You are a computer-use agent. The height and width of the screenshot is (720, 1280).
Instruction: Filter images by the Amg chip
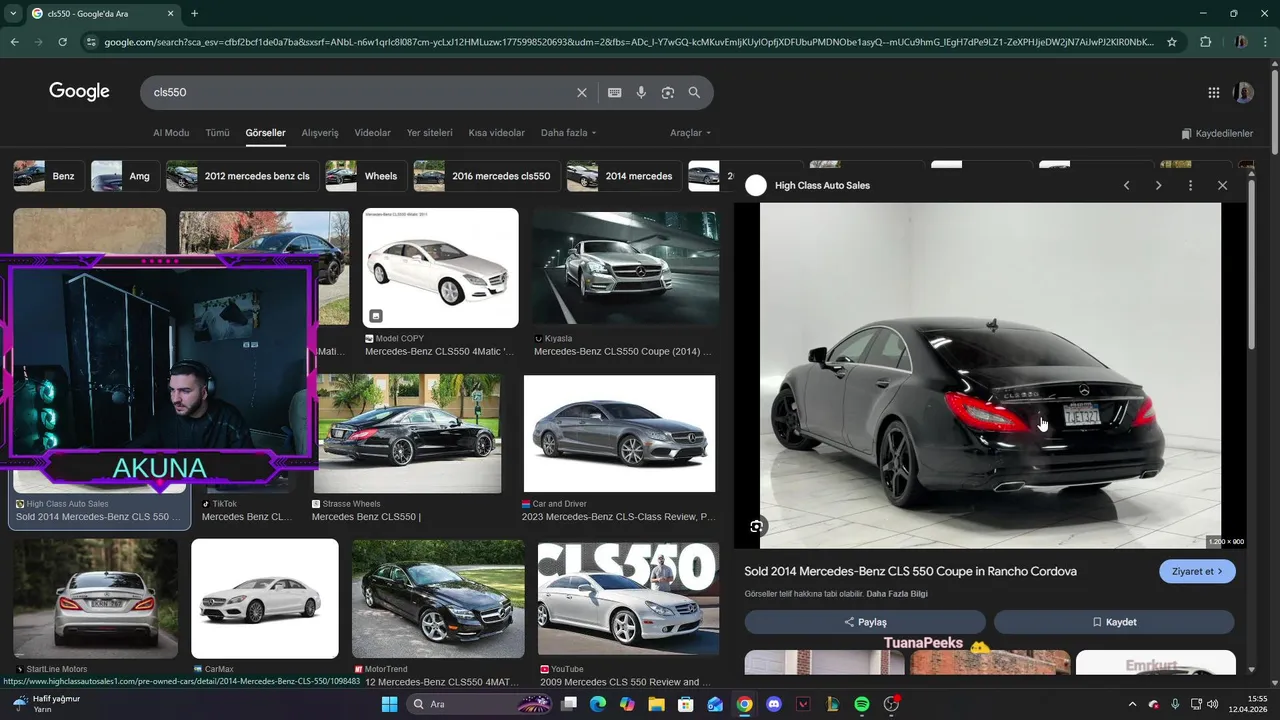tap(123, 176)
